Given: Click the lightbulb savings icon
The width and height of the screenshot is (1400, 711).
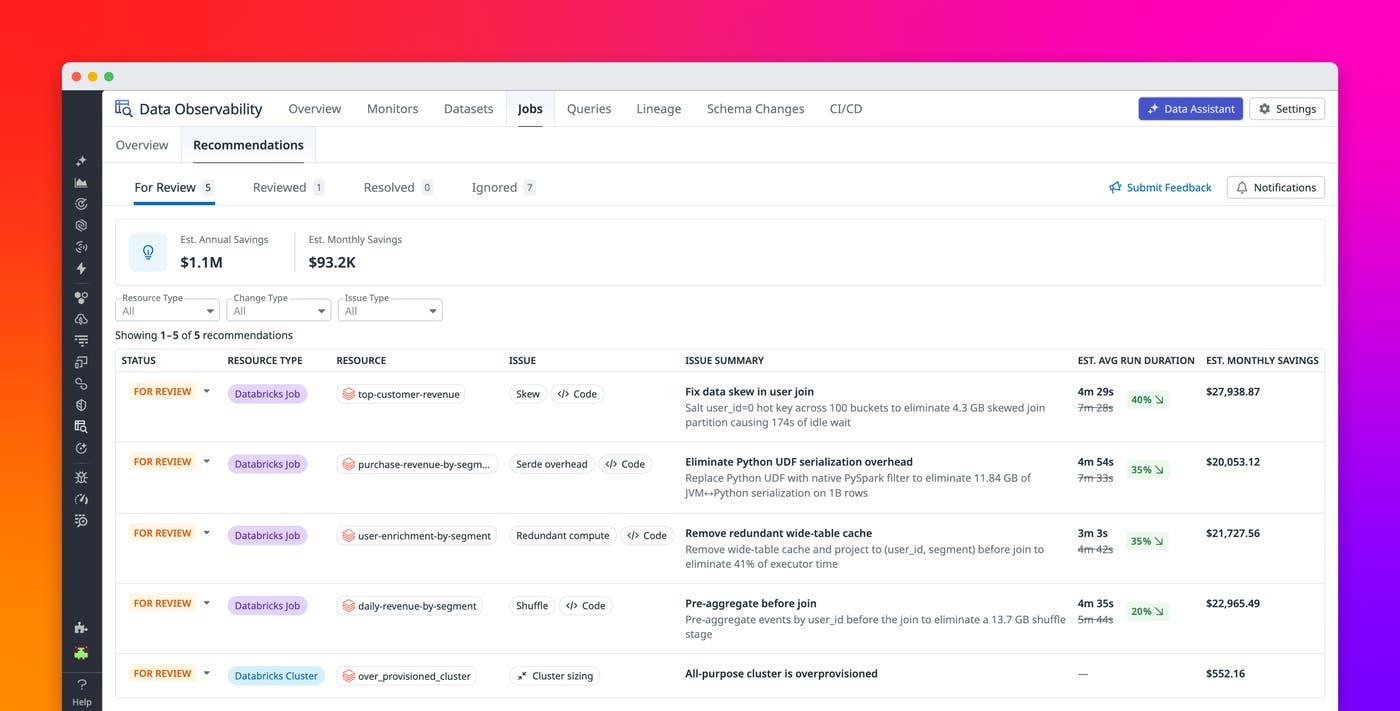Looking at the screenshot, I should point(148,253).
